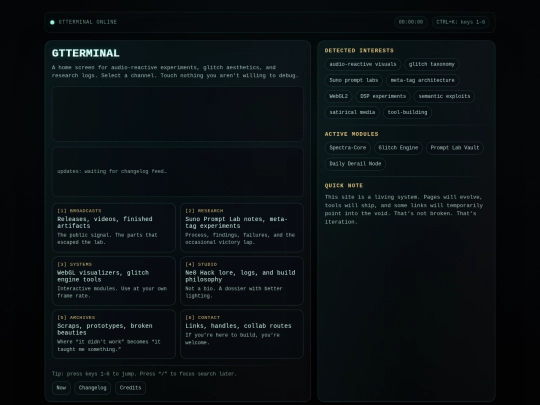Open the Spectra-Core module
The image size is (540, 405).
[x=348, y=148]
